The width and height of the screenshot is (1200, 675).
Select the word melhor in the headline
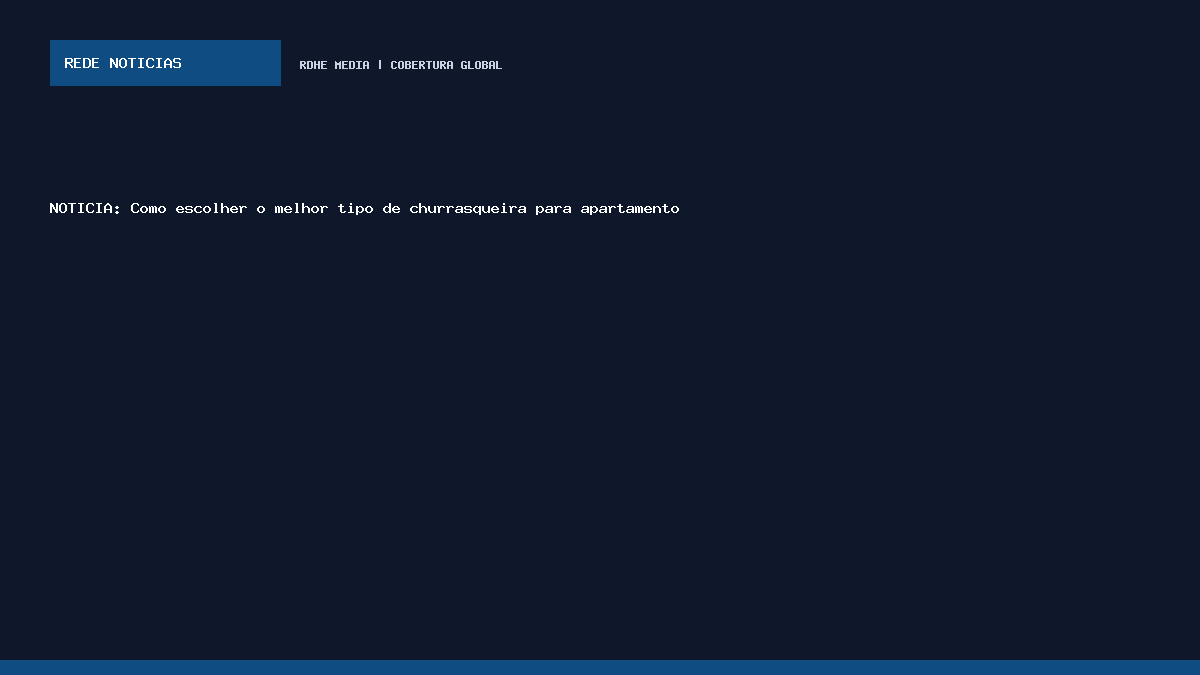point(301,208)
